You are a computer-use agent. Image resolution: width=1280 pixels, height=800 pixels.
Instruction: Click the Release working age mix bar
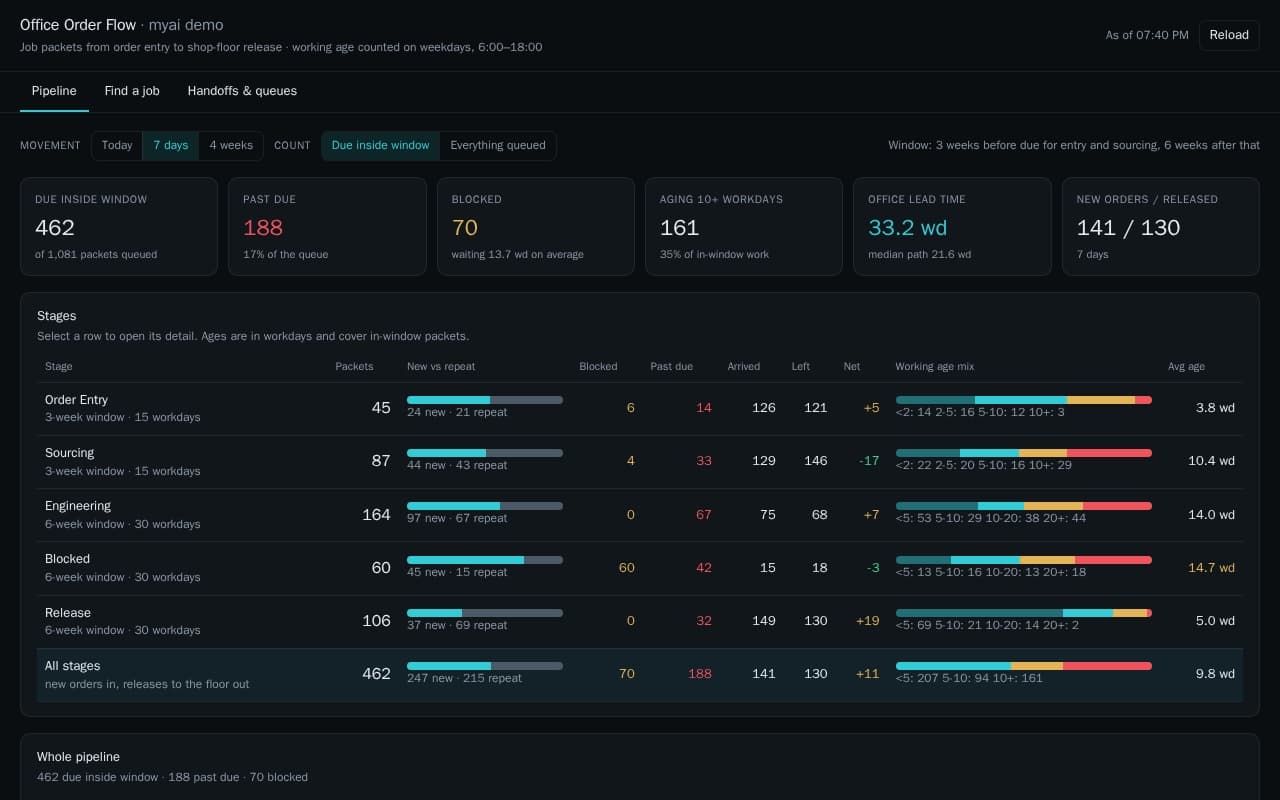click(x=1024, y=613)
